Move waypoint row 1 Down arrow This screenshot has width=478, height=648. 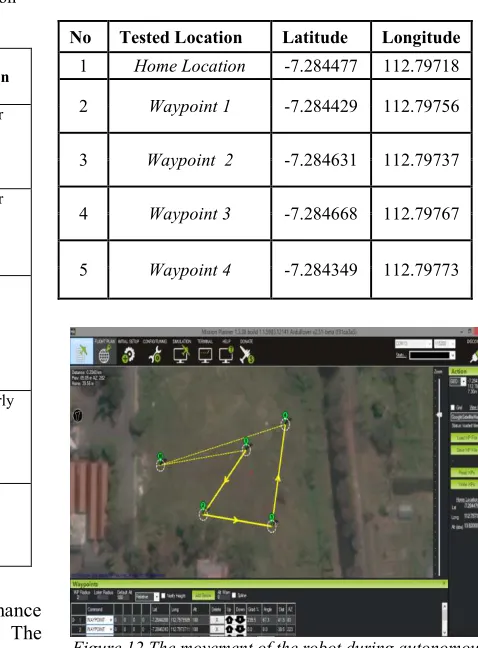pos(240,620)
